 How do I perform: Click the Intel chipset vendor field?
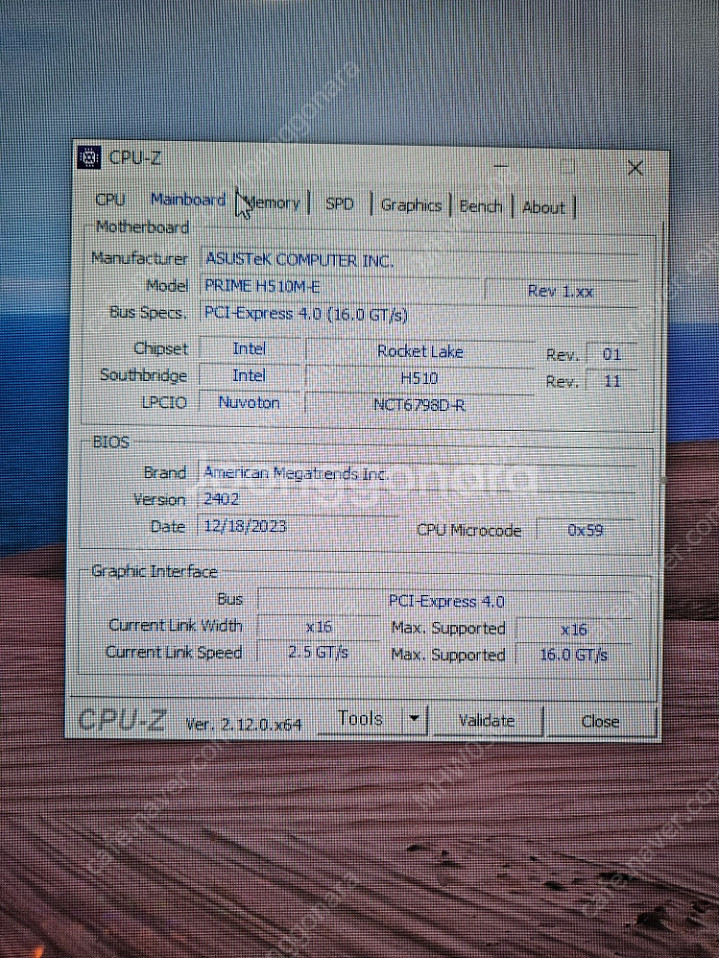click(x=249, y=348)
